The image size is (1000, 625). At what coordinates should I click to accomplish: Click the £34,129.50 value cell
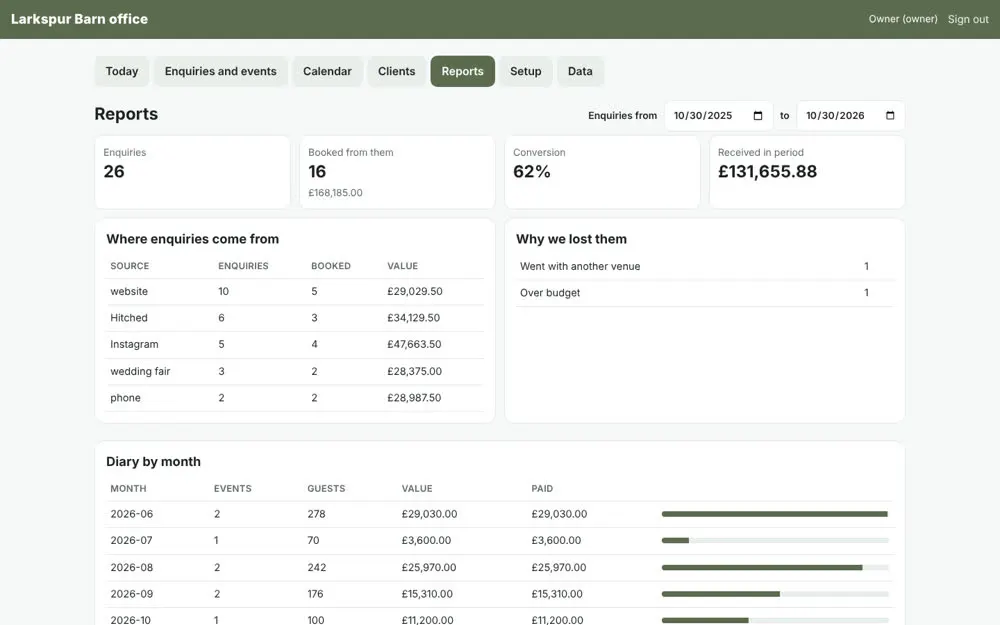[413, 318]
